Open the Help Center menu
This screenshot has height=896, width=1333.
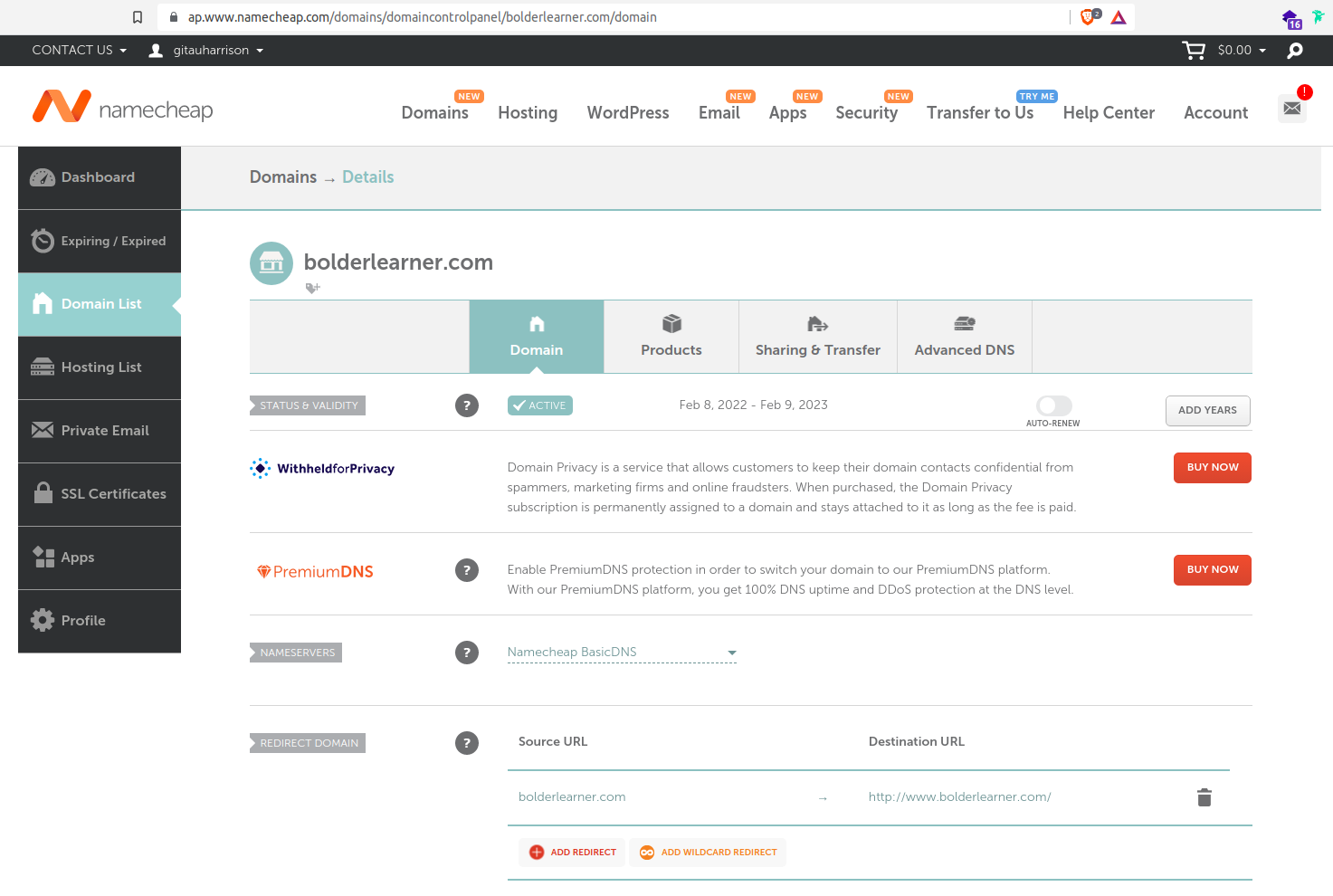pos(1109,113)
